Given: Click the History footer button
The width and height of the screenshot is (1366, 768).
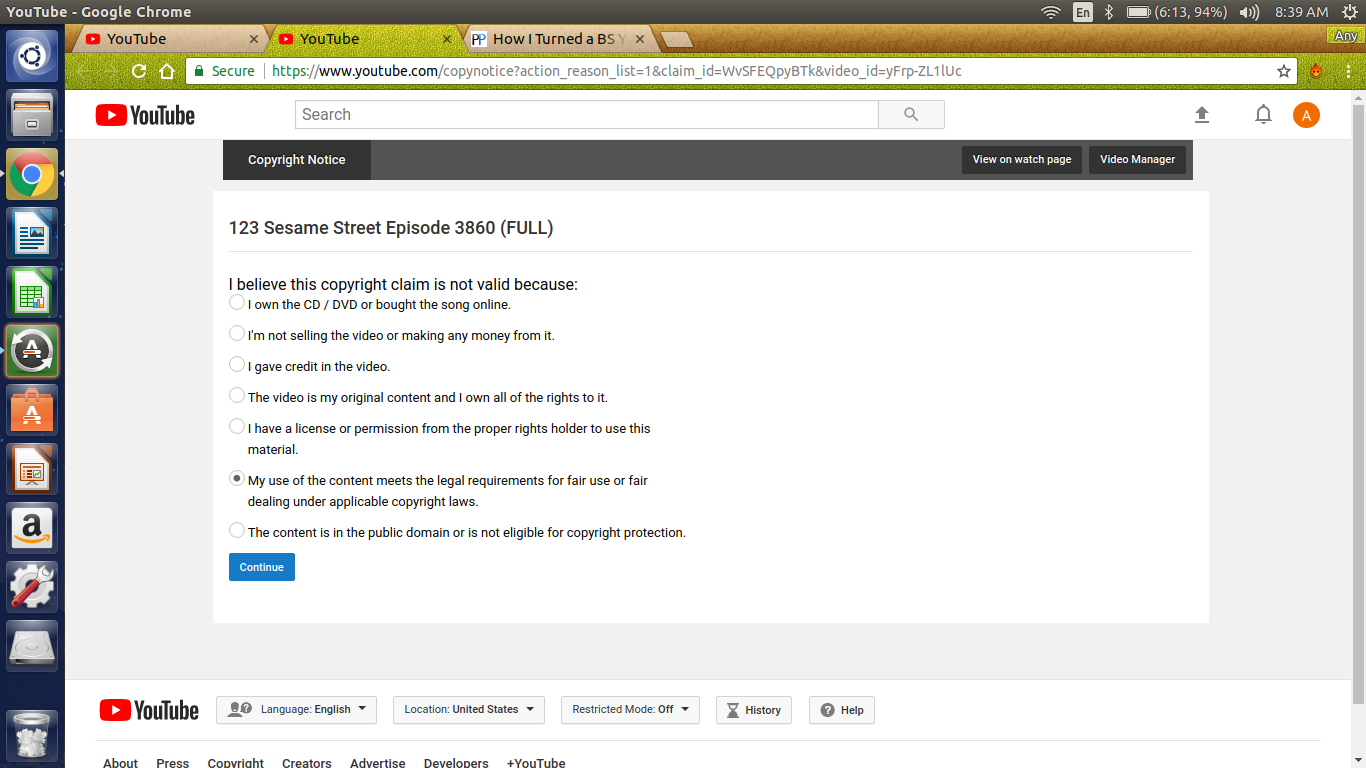Looking at the screenshot, I should 754,710.
